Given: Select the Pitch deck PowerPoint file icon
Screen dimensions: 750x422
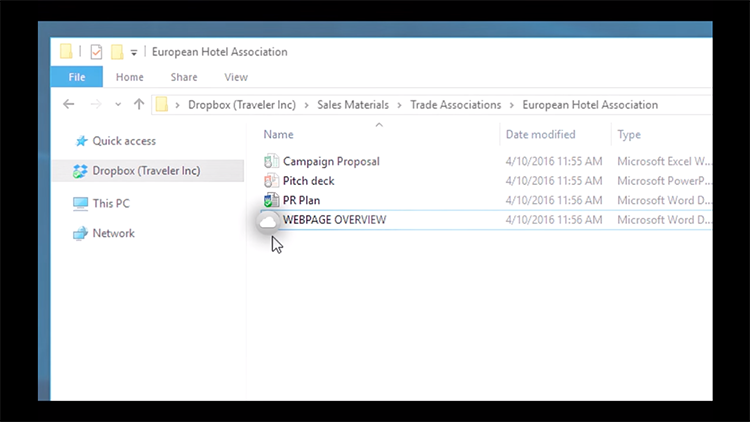Looking at the screenshot, I should point(271,181).
